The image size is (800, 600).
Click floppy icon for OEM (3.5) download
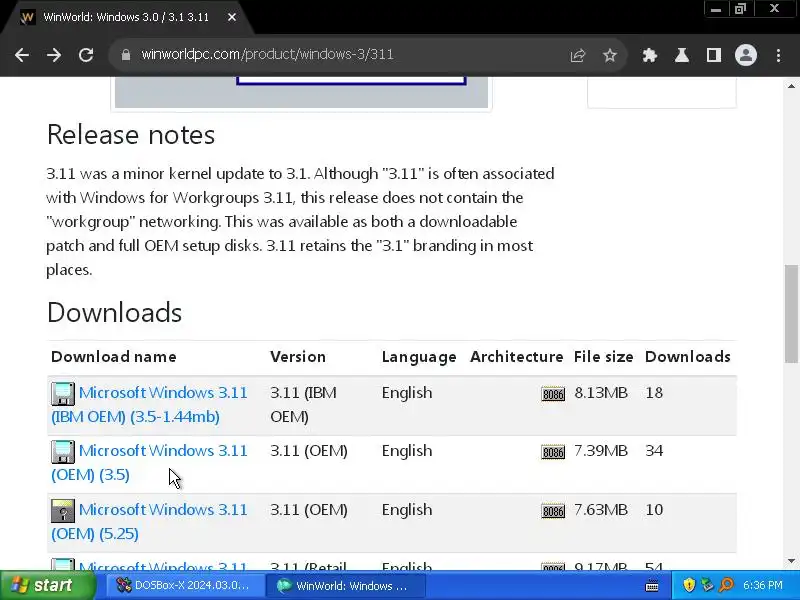click(63, 452)
